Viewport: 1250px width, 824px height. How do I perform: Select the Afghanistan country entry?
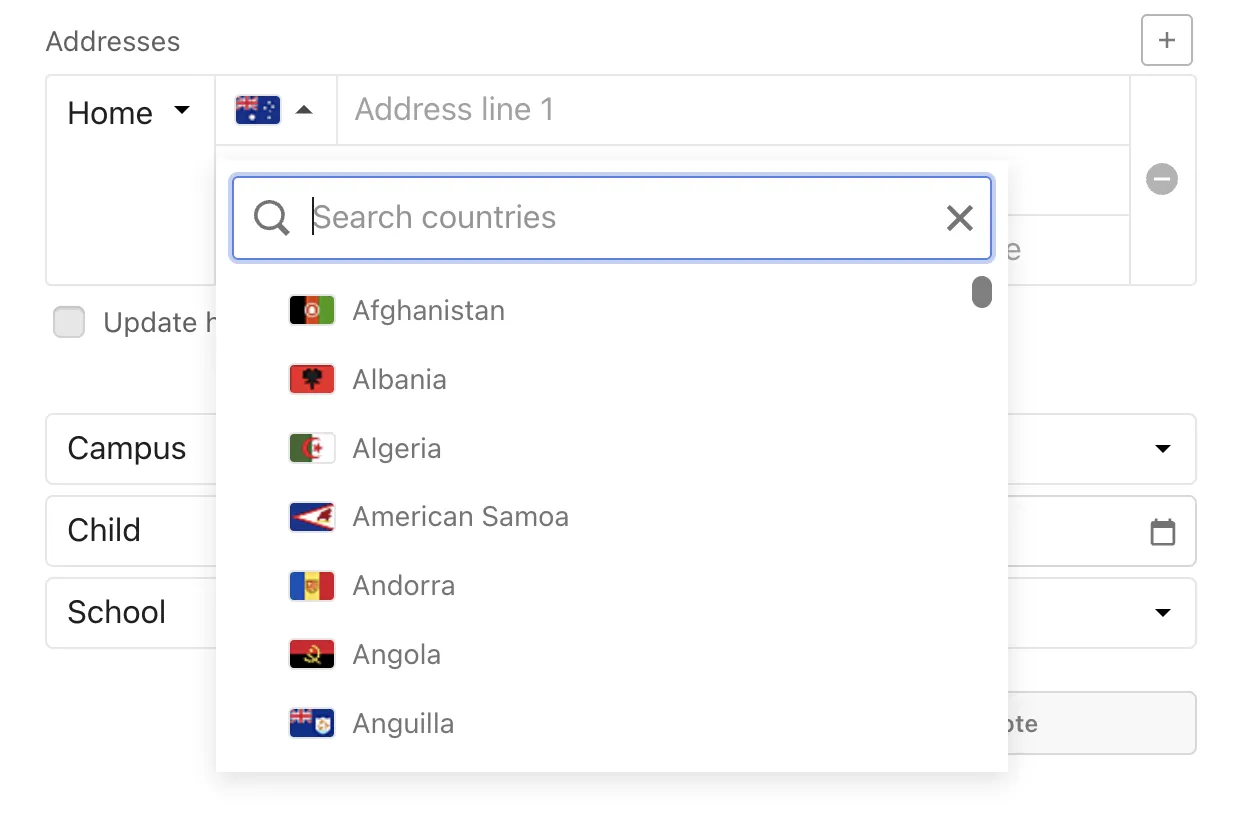[x=428, y=310]
